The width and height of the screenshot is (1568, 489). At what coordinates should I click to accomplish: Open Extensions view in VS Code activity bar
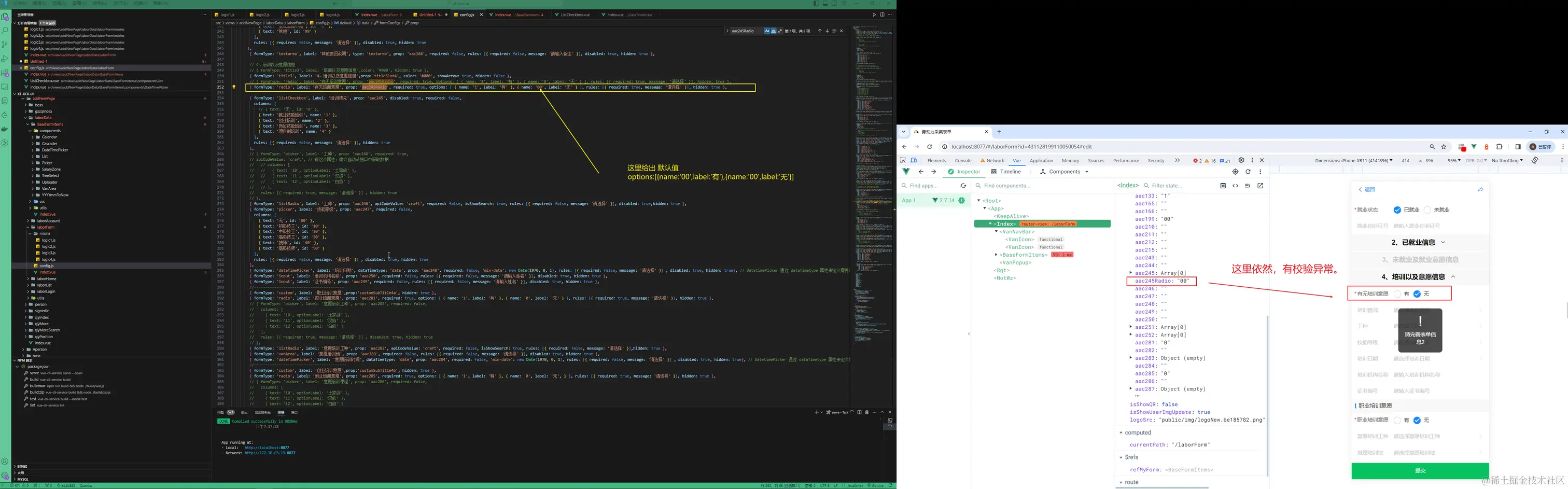(6, 73)
